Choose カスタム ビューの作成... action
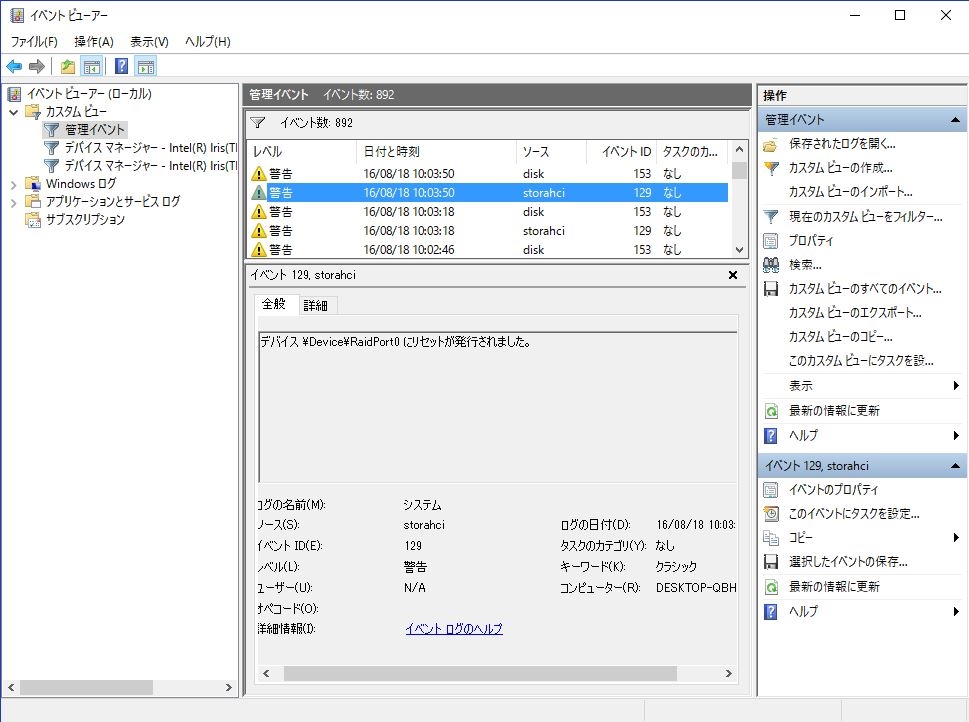969x722 pixels. coord(840,168)
